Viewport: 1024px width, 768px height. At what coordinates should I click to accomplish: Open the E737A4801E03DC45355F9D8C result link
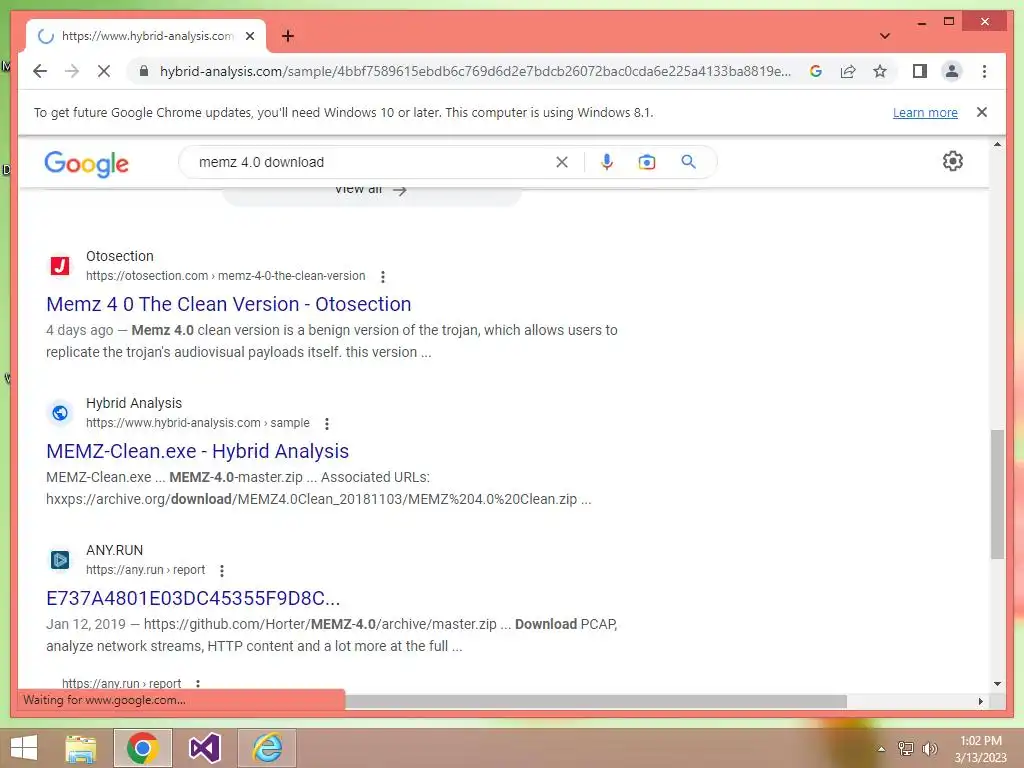point(193,598)
